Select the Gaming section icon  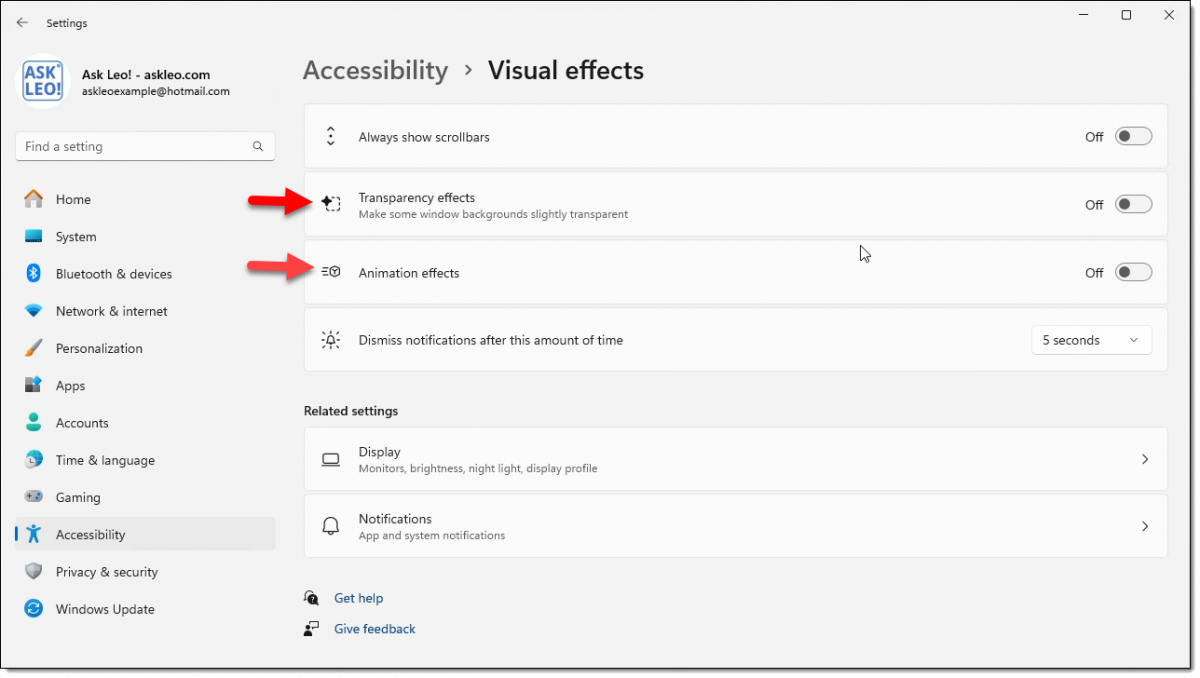(34, 497)
